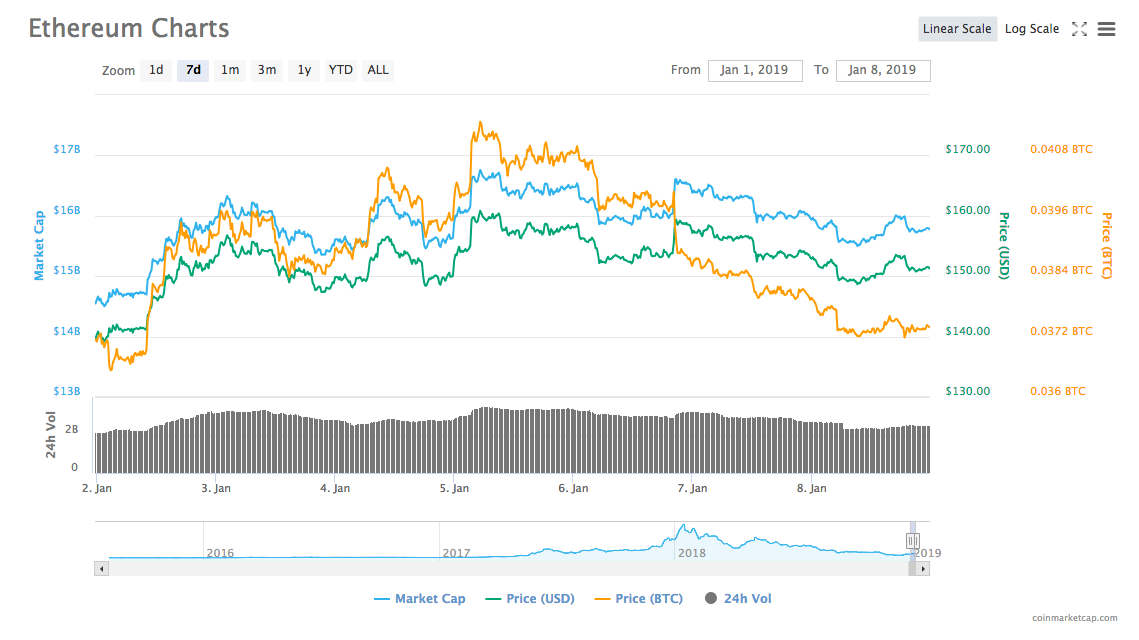This screenshot has height=640, width=1139.
Task: Hide the Market Cap series via its legend
Action: pos(419,598)
